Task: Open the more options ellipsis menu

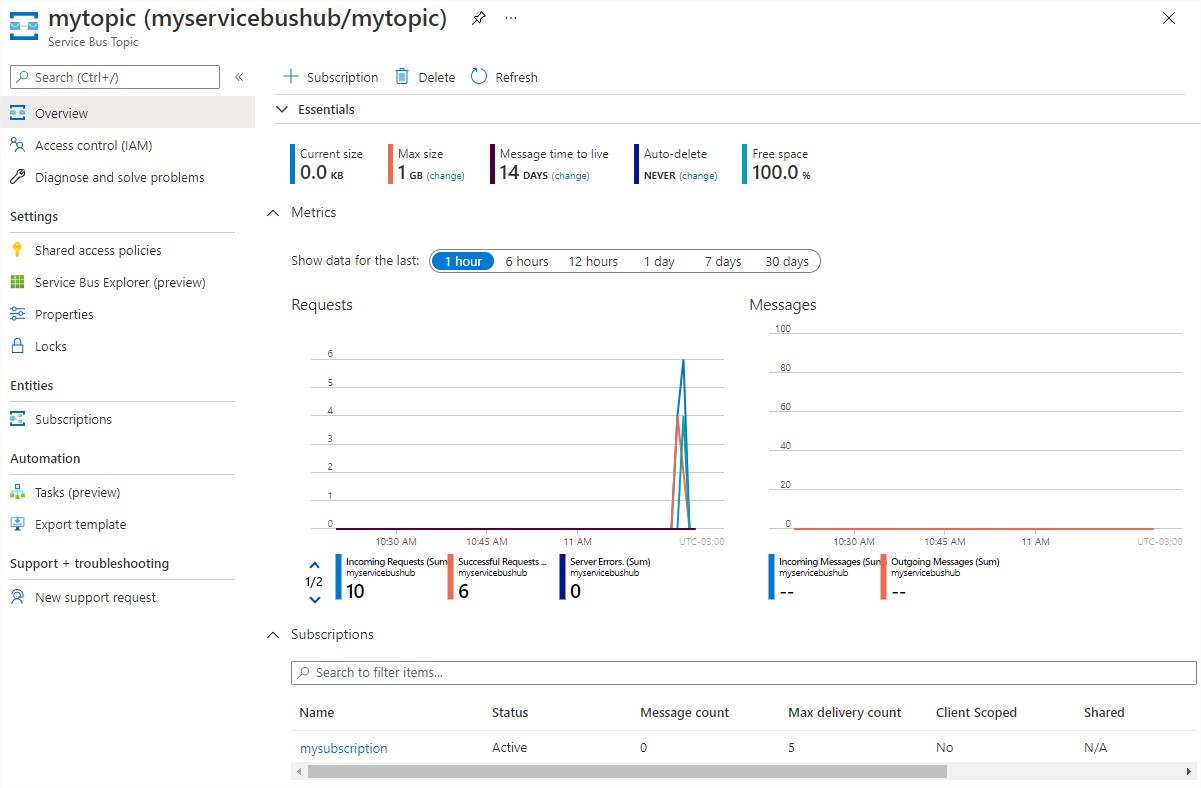Action: [x=511, y=19]
